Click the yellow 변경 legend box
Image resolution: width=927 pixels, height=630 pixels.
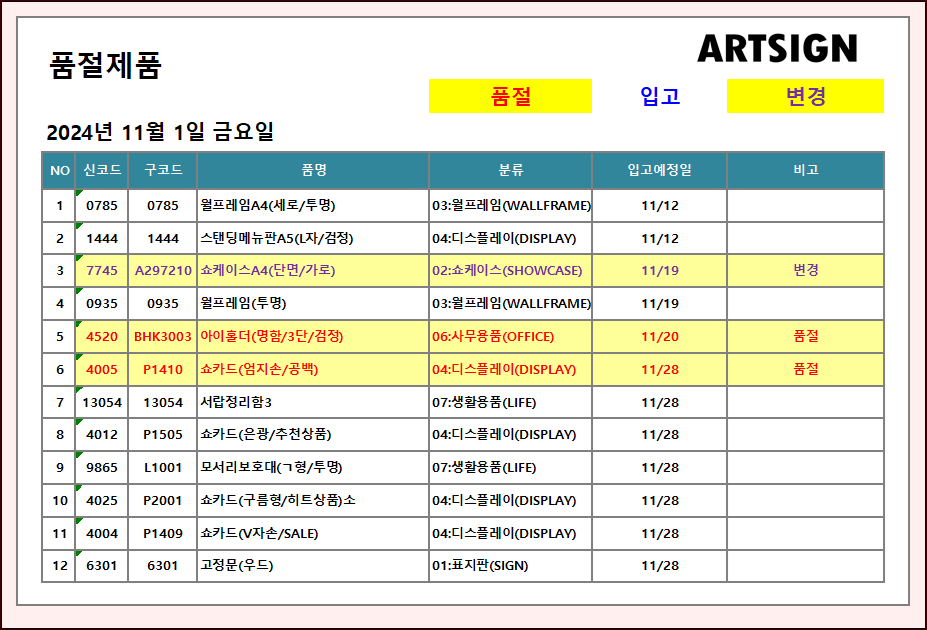point(805,96)
